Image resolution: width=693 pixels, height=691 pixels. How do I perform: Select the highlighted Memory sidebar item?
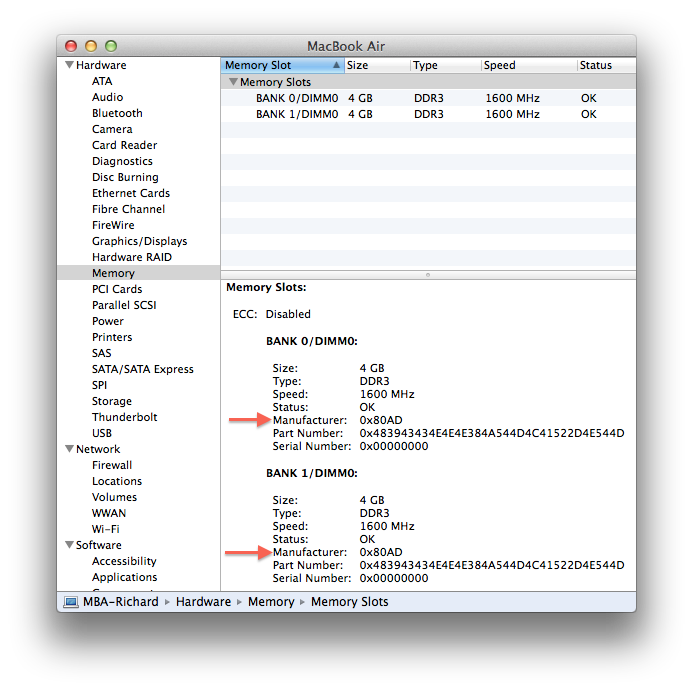click(138, 273)
